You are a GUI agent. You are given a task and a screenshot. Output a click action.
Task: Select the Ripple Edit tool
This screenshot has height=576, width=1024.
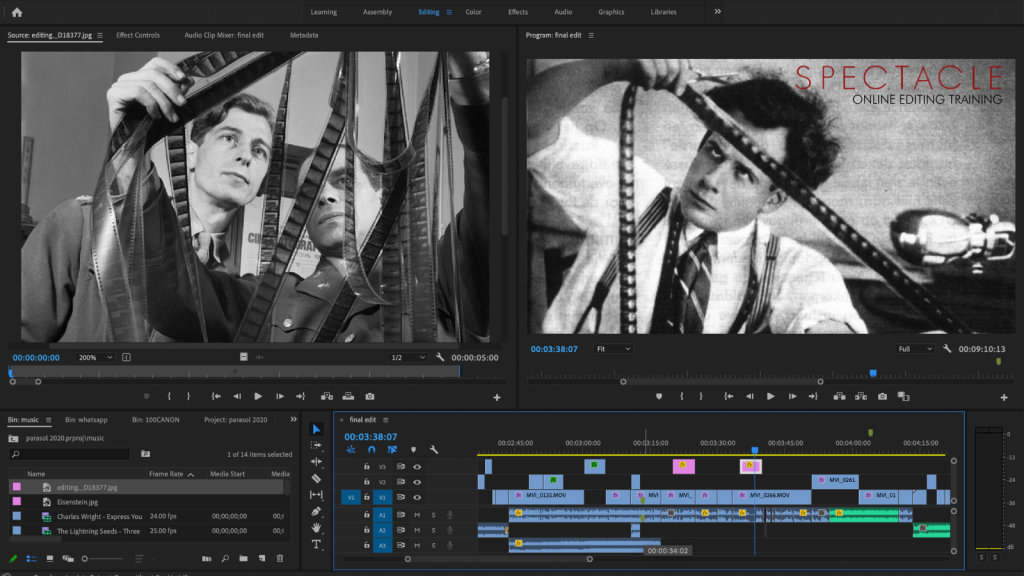[316, 462]
